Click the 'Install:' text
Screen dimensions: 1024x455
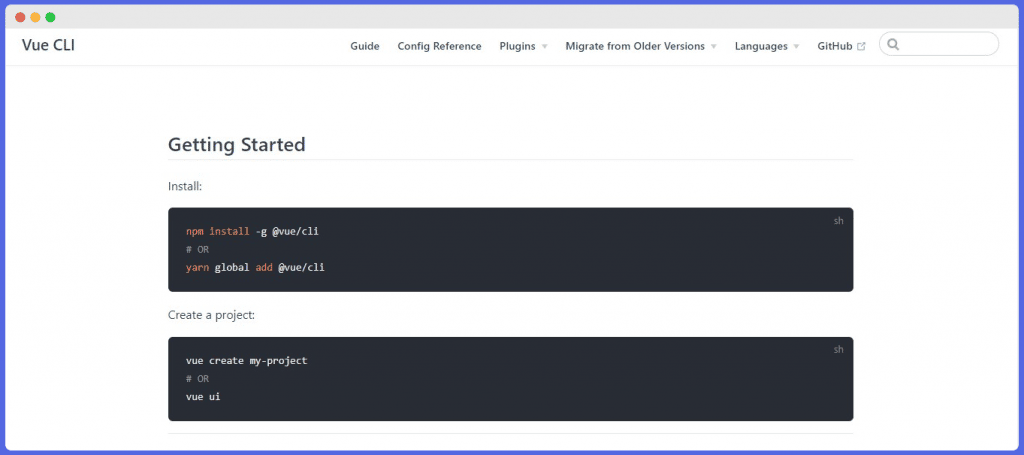pos(185,186)
